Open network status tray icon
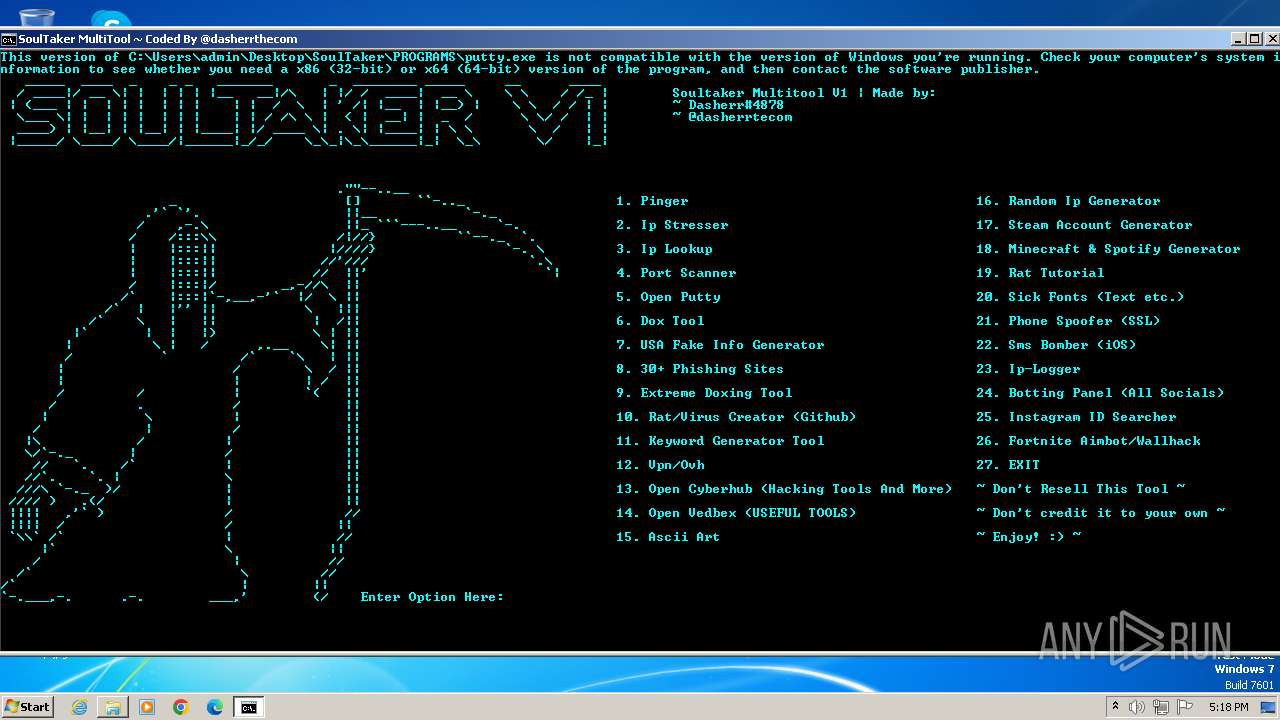The height and width of the screenshot is (720, 1280). 1161,707
